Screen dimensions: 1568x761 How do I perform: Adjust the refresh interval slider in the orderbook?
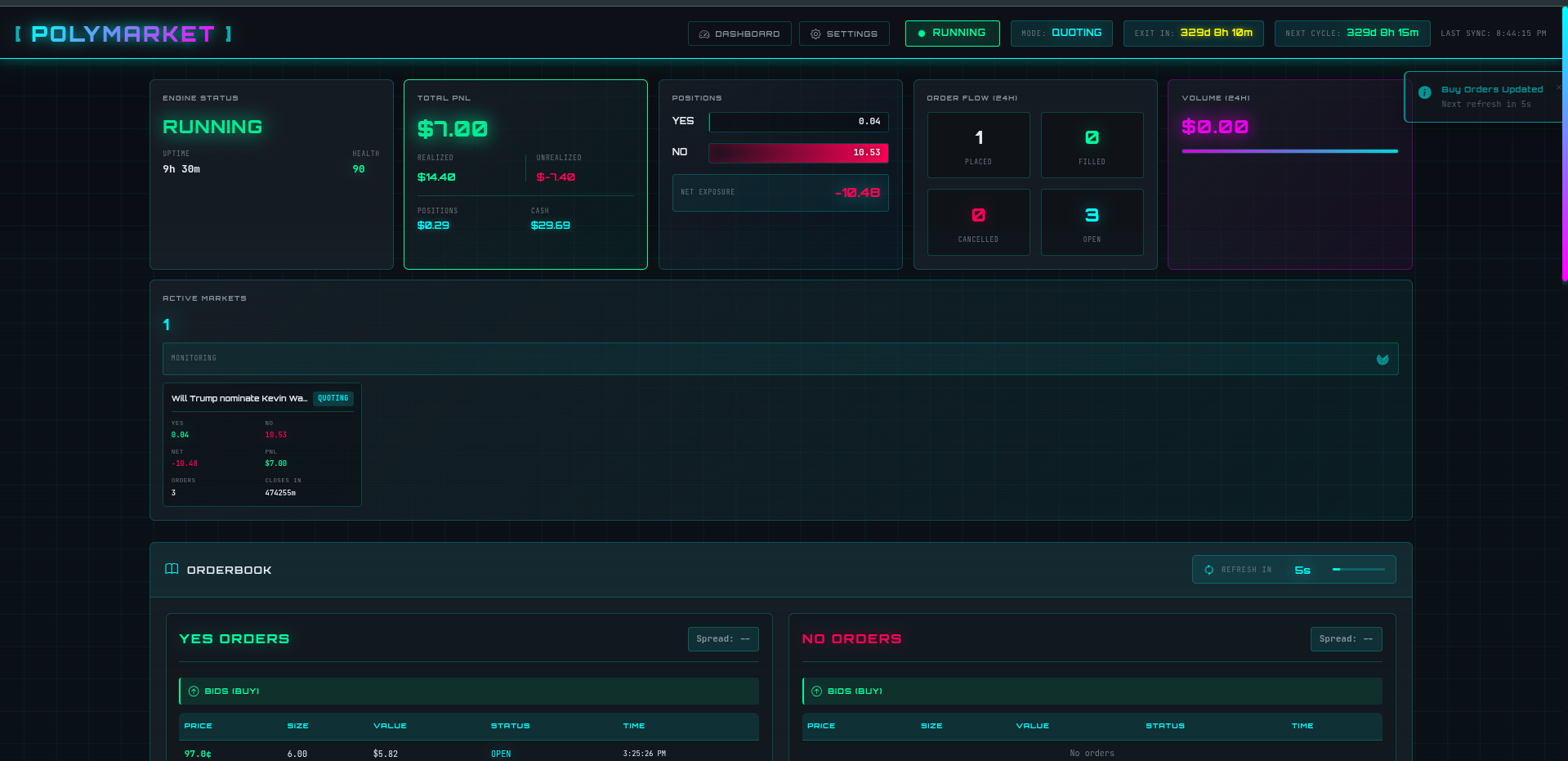point(1360,570)
